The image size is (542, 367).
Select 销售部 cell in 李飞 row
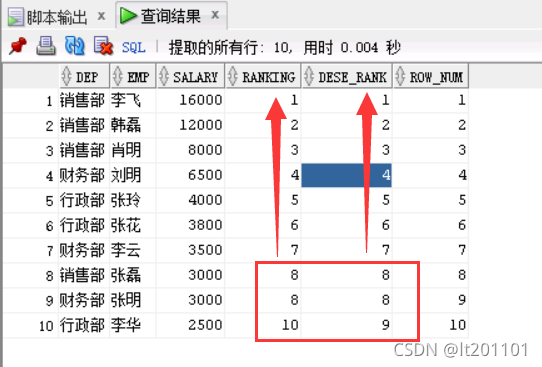coord(84,101)
